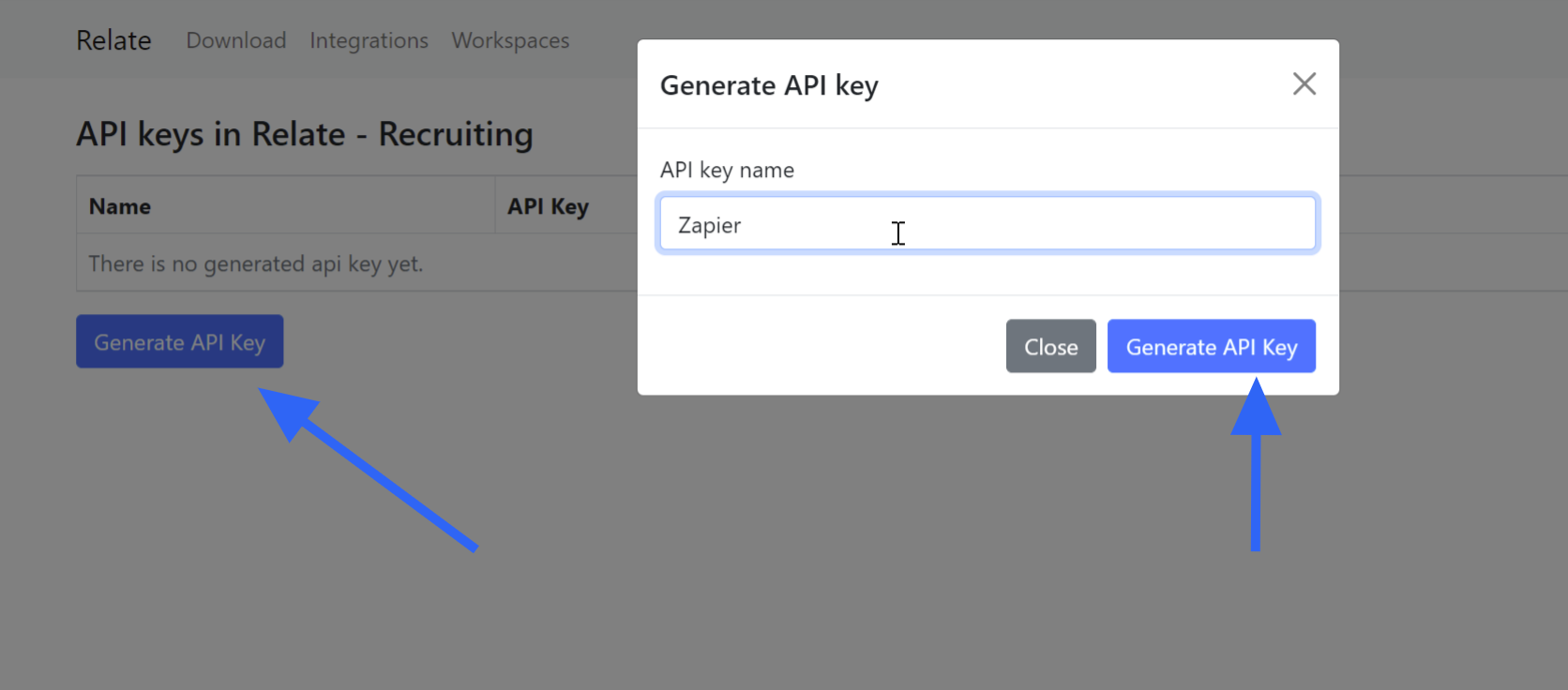Open the Integrations page

click(x=369, y=40)
